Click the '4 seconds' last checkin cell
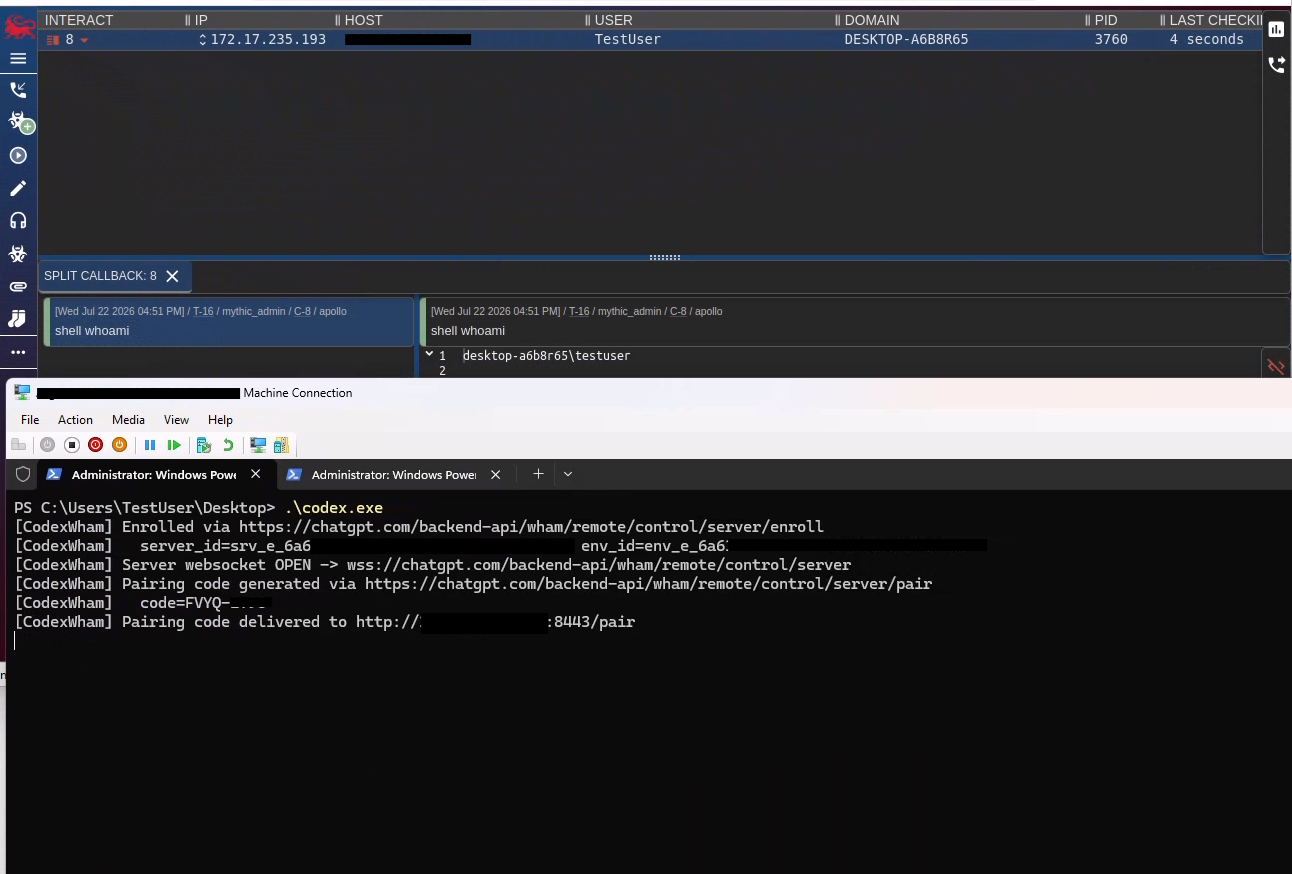The height and width of the screenshot is (874, 1292). tap(1207, 40)
